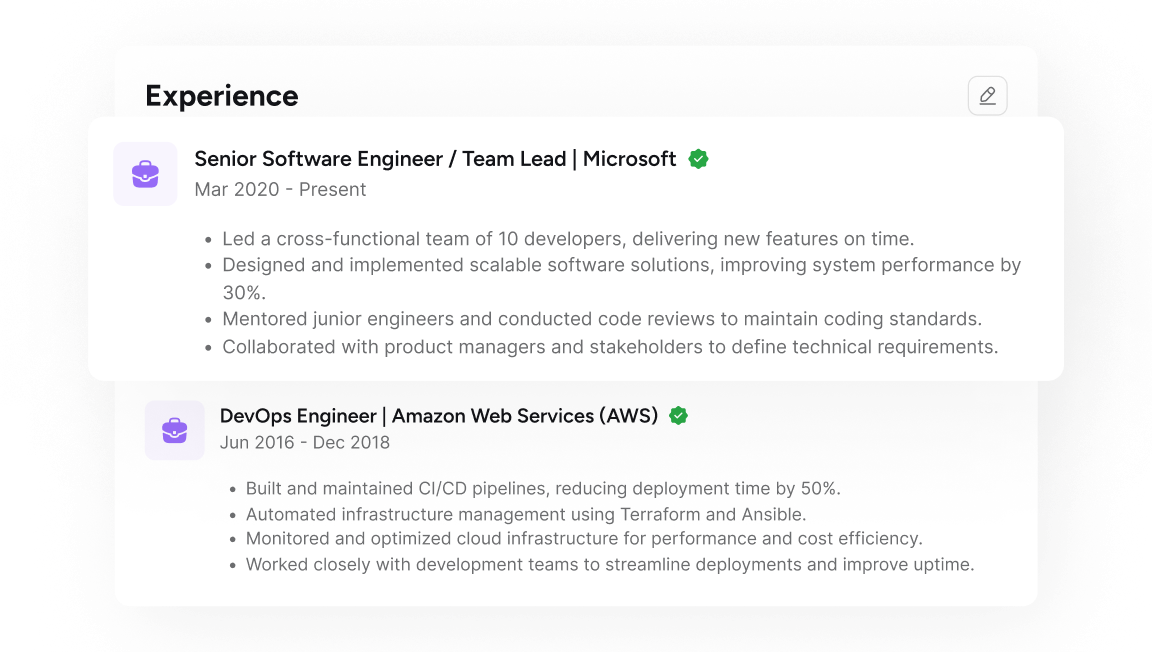The image size is (1152, 652).
Task: Click the Jun 2016 - Dec 2018 date text
Action: (x=304, y=442)
